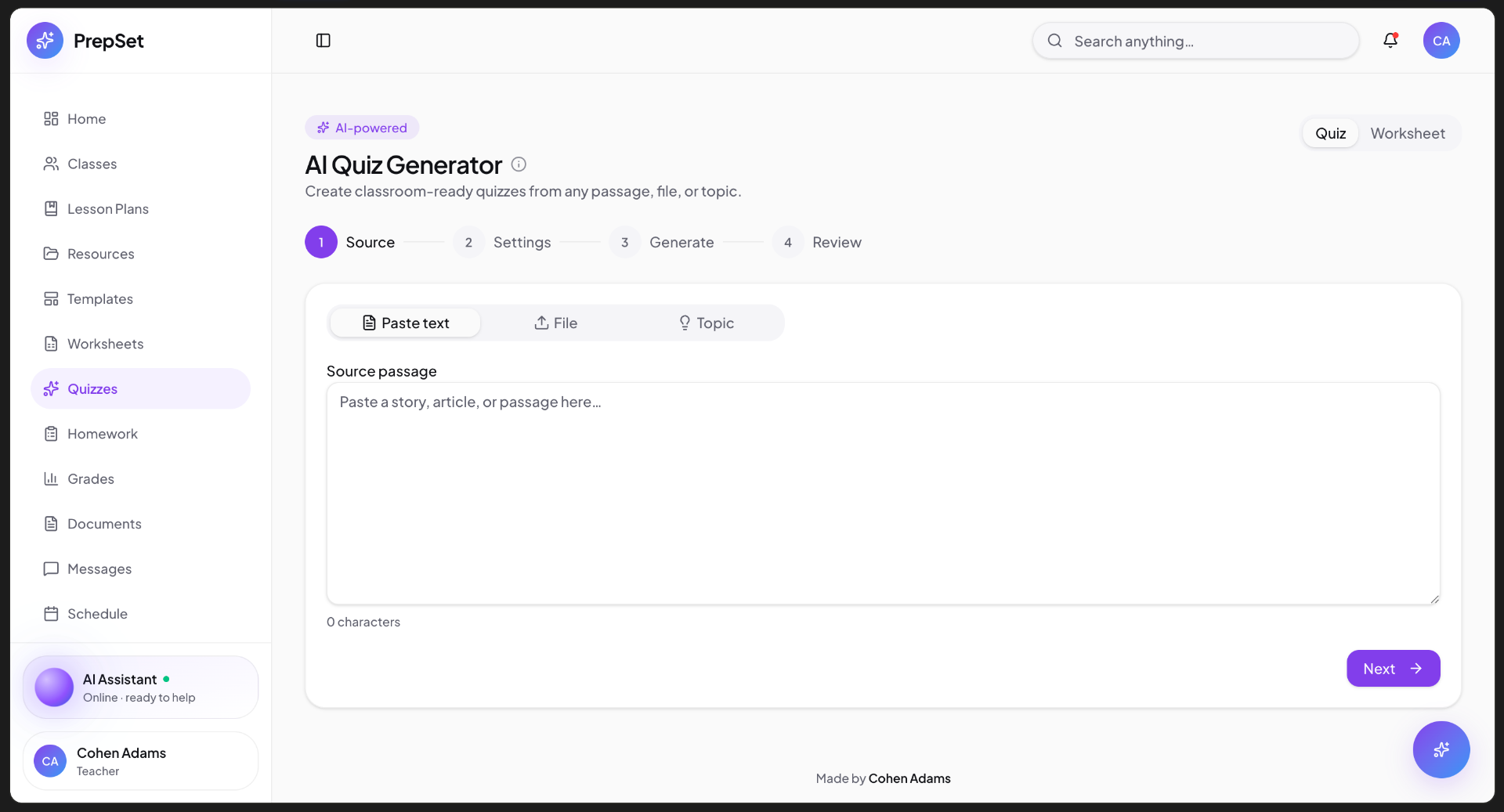Image resolution: width=1504 pixels, height=812 pixels.
Task: Click the Templates layout icon
Action: (x=51, y=299)
